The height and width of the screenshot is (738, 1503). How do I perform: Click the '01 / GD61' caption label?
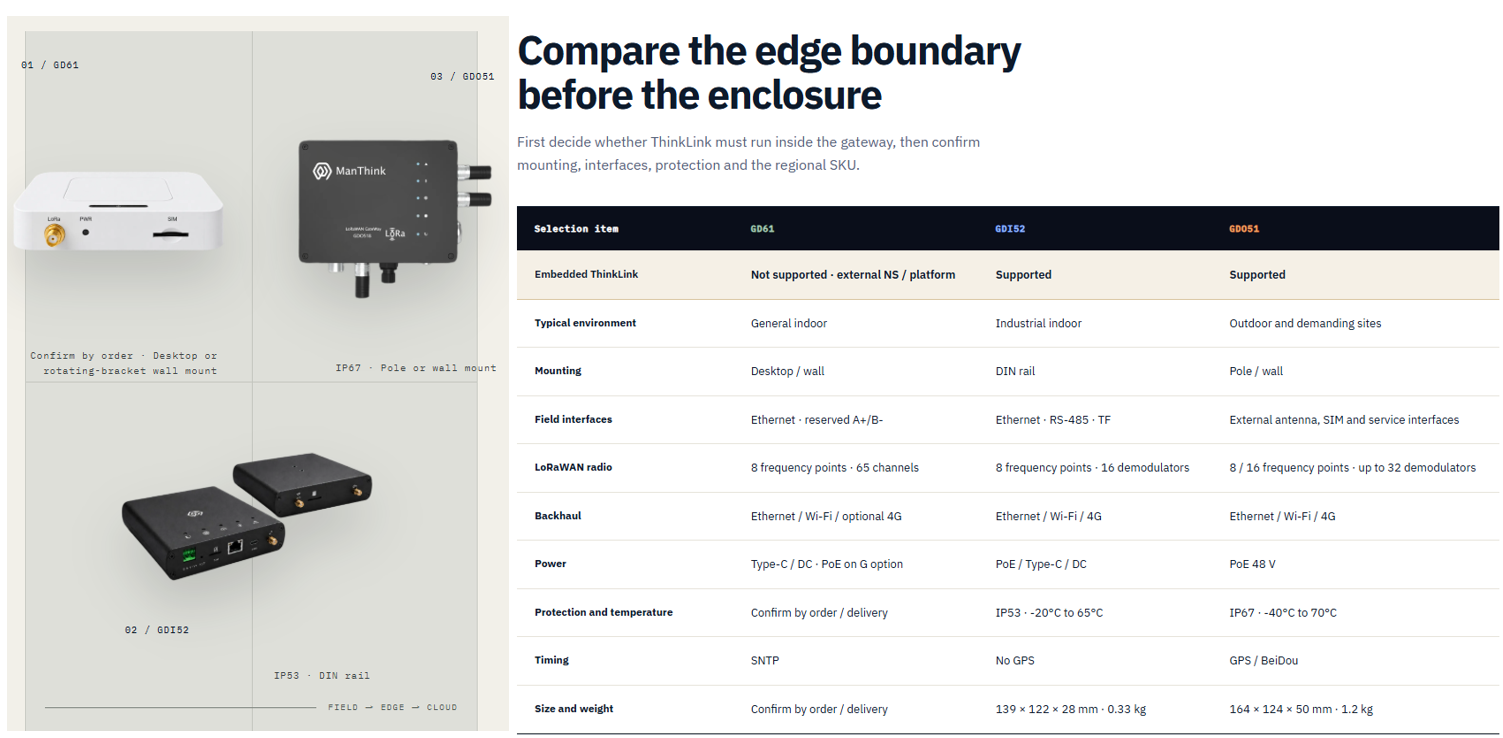pos(50,65)
